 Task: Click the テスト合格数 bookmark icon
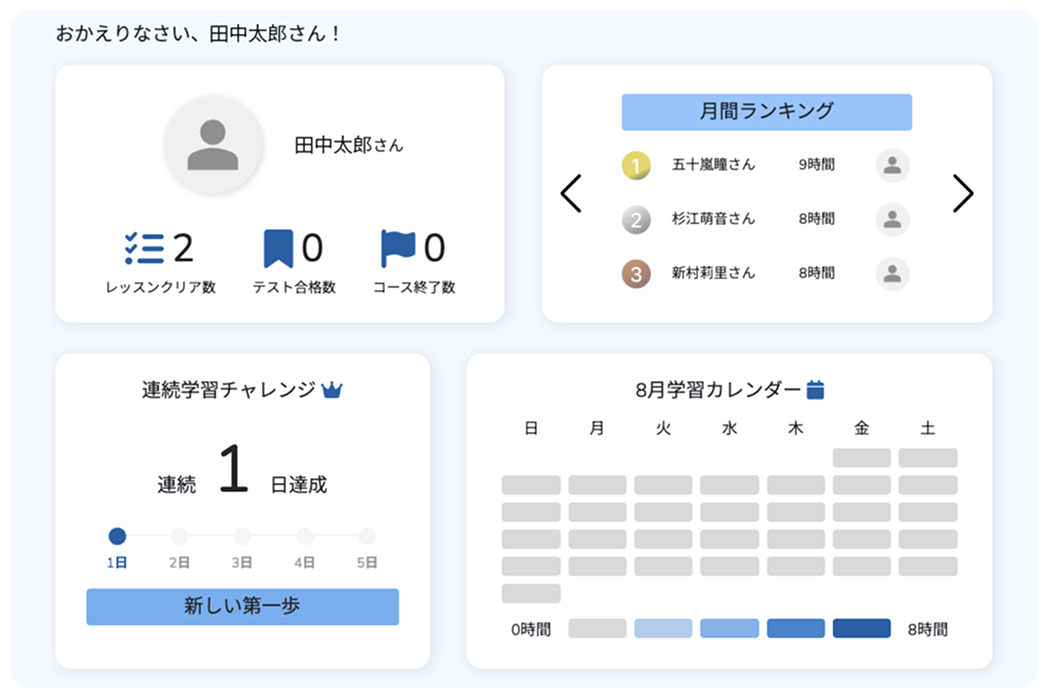coord(278,248)
